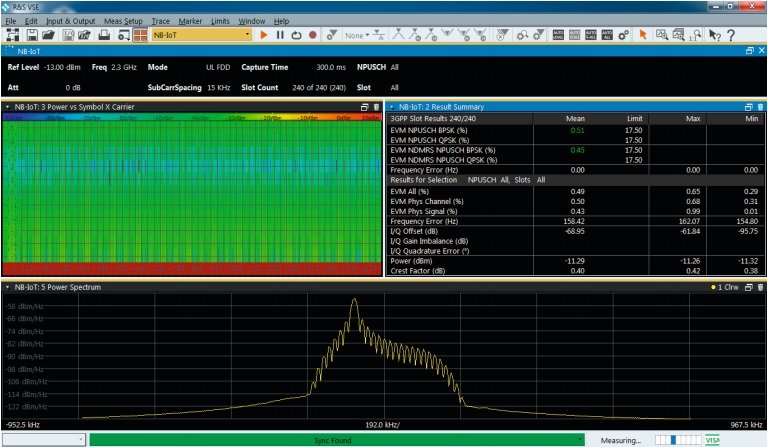The height and width of the screenshot is (447, 768).
Task: Open the Input & Output menu
Action: coord(71,21)
